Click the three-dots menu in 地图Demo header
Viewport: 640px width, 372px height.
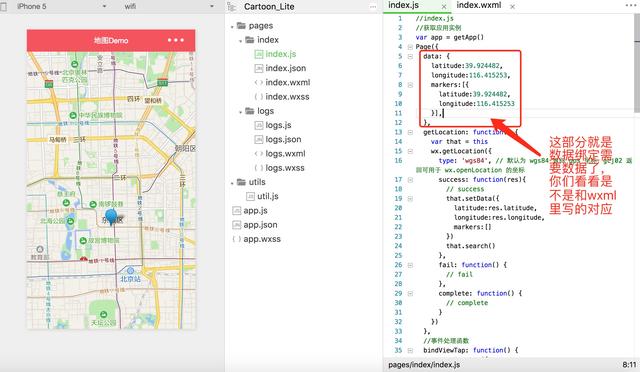coord(176,40)
